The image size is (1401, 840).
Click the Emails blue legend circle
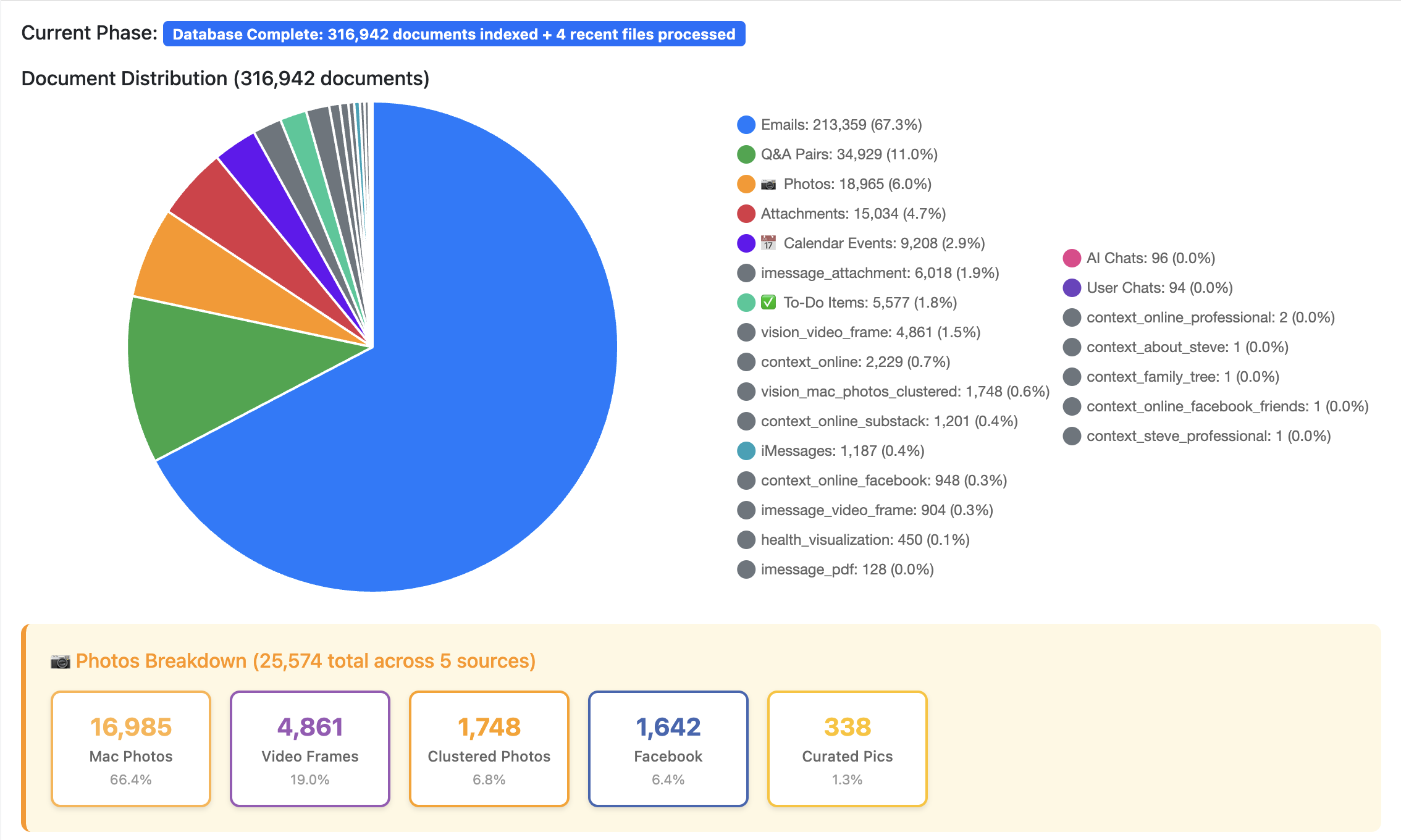pos(746,125)
